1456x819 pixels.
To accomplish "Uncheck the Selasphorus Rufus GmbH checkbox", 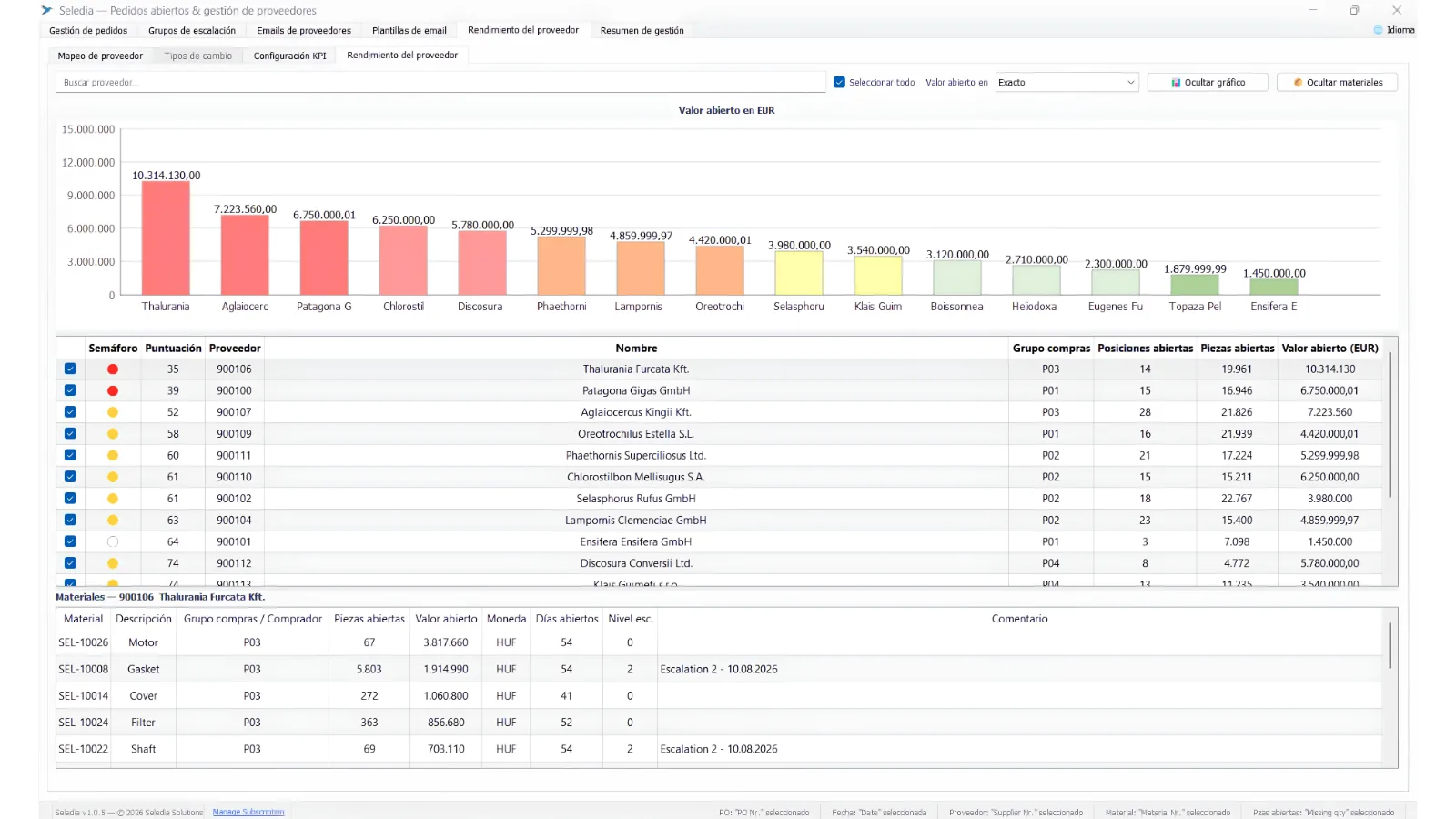I will click(x=70, y=499).
